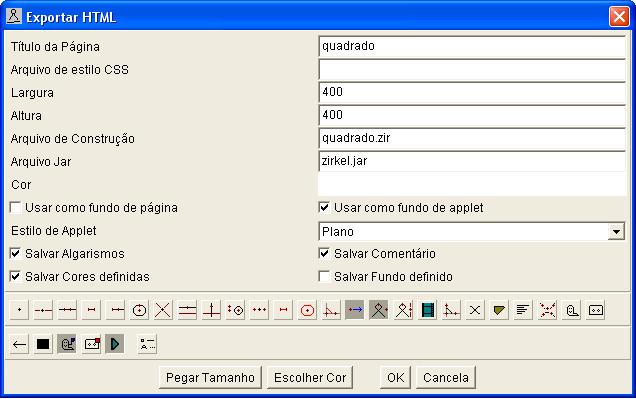The width and height of the screenshot is (636, 399).
Task: Click the Título da Página field
Action: click(x=472, y=47)
